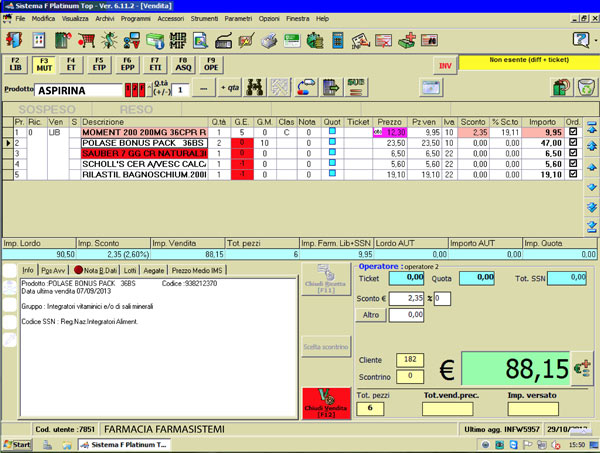The width and height of the screenshot is (600, 453).
Task: Click the yellow Non esente status bar
Action: [529, 63]
